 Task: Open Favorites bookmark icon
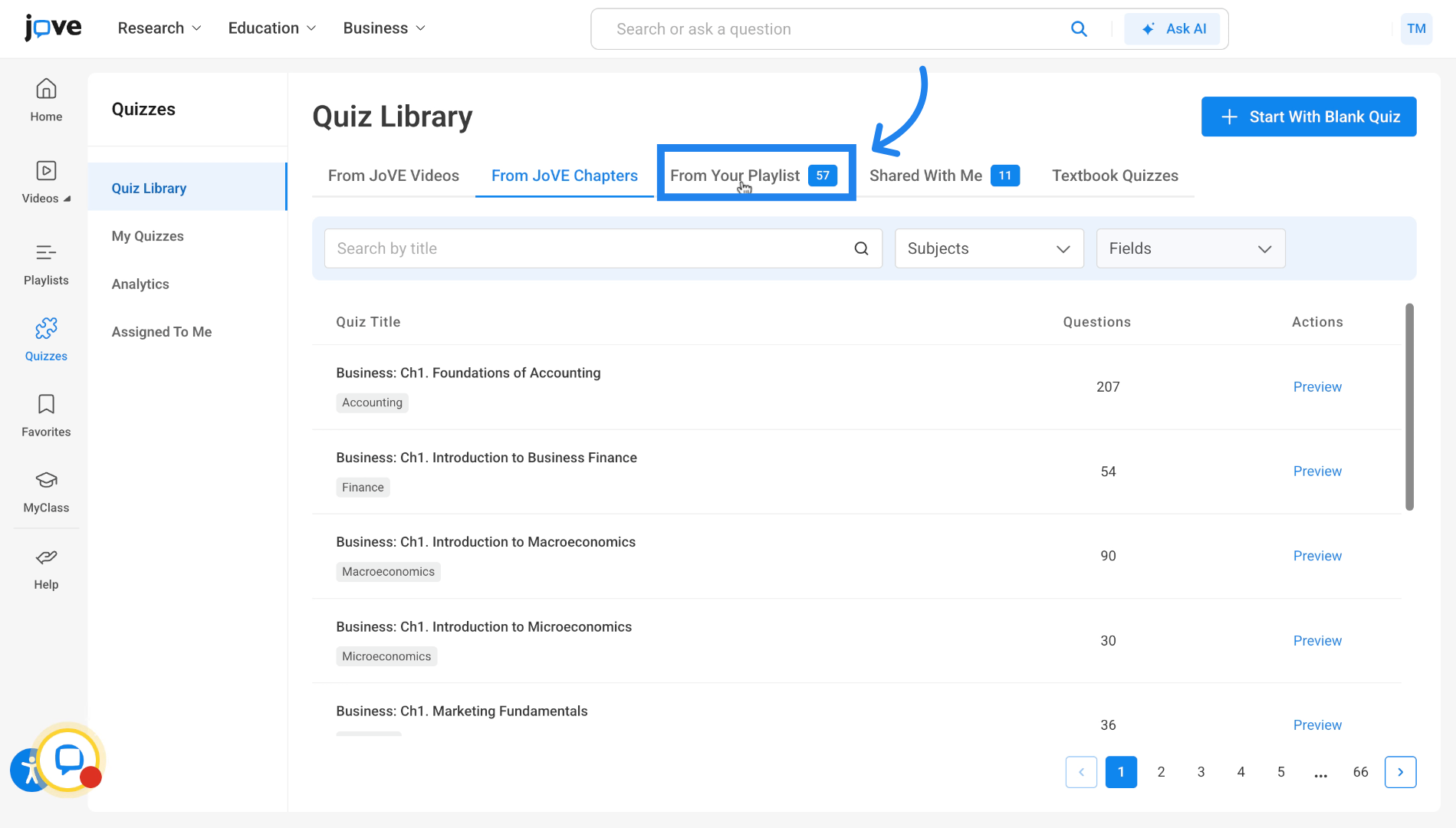tap(46, 405)
